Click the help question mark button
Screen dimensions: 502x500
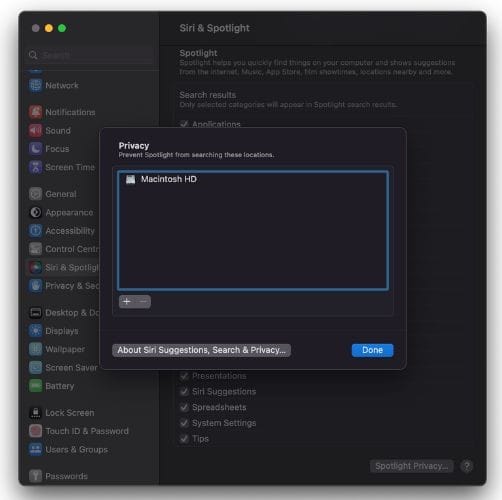coord(467,466)
